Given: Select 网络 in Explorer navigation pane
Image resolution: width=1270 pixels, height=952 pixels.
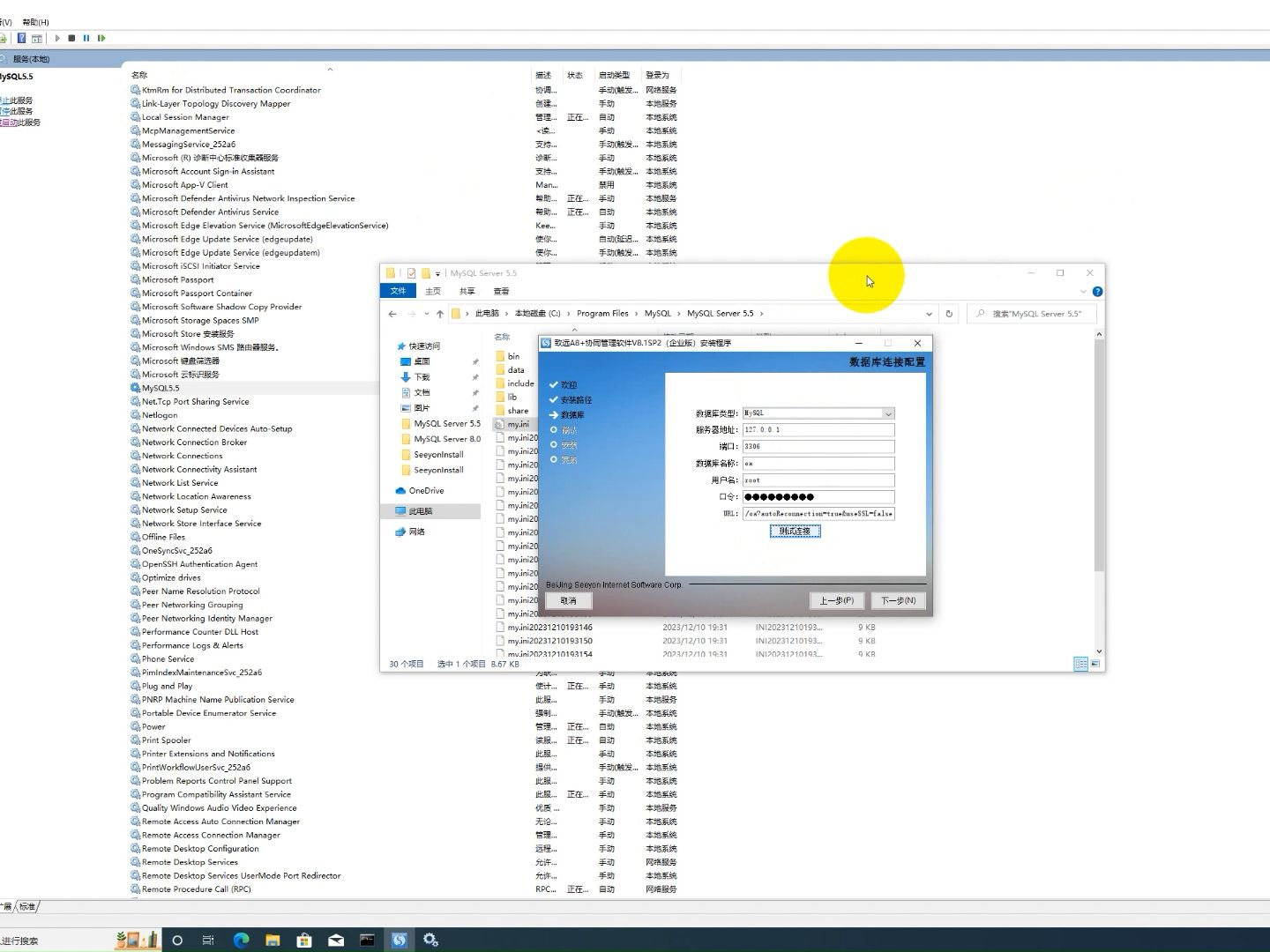Looking at the screenshot, I should (x=416, y=532).
